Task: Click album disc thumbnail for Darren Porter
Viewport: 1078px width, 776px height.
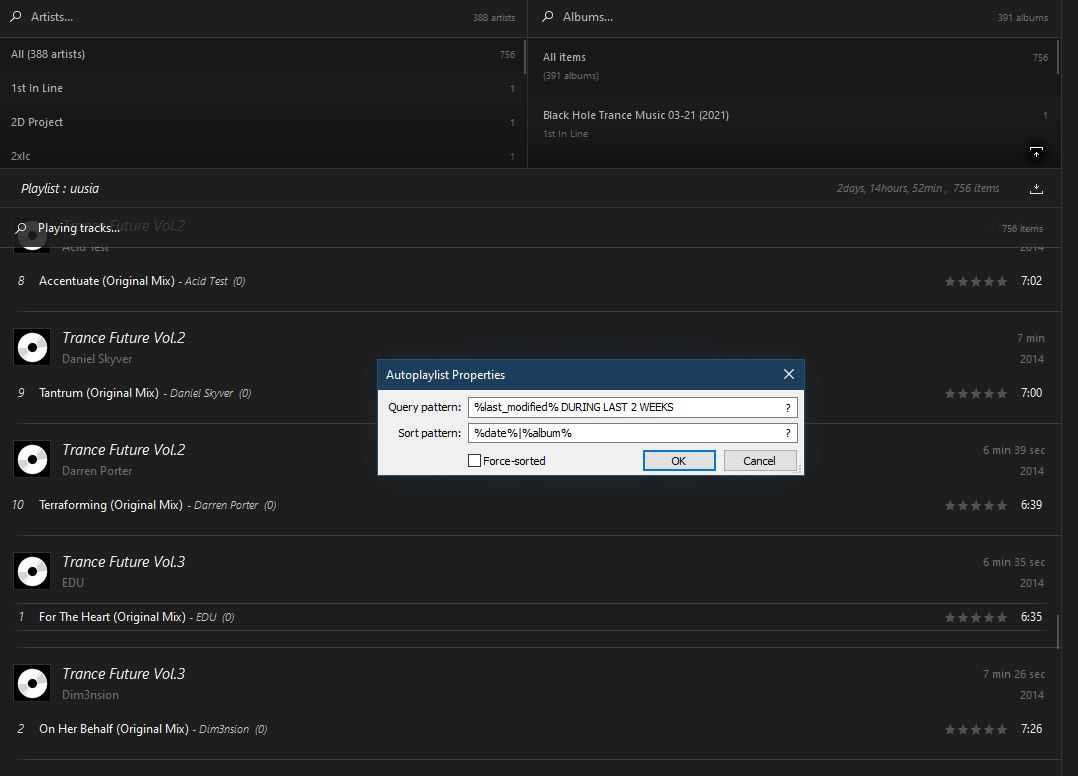Action: coord(32,459)
